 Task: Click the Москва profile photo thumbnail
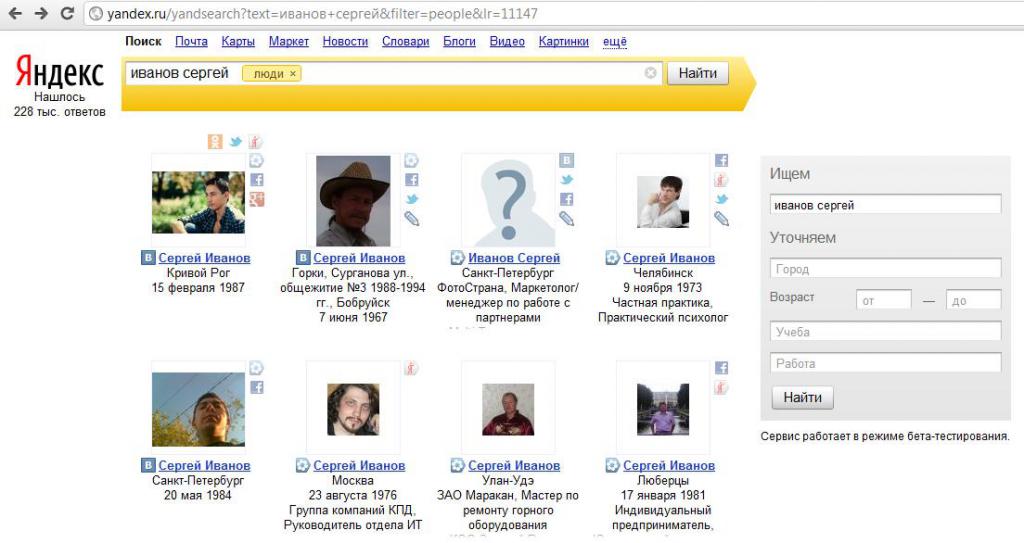pos(353,409)
